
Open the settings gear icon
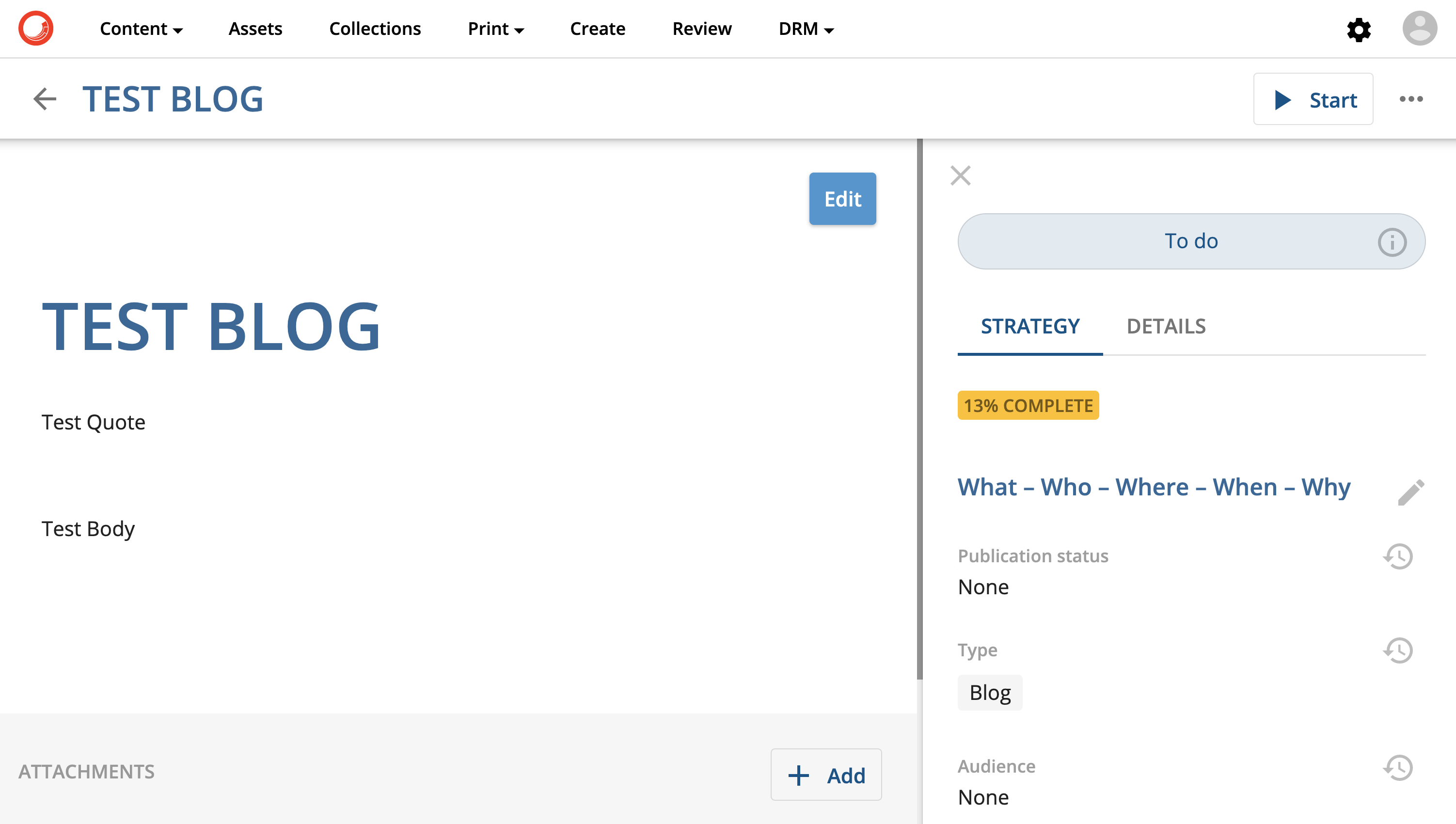(1358, 30)
